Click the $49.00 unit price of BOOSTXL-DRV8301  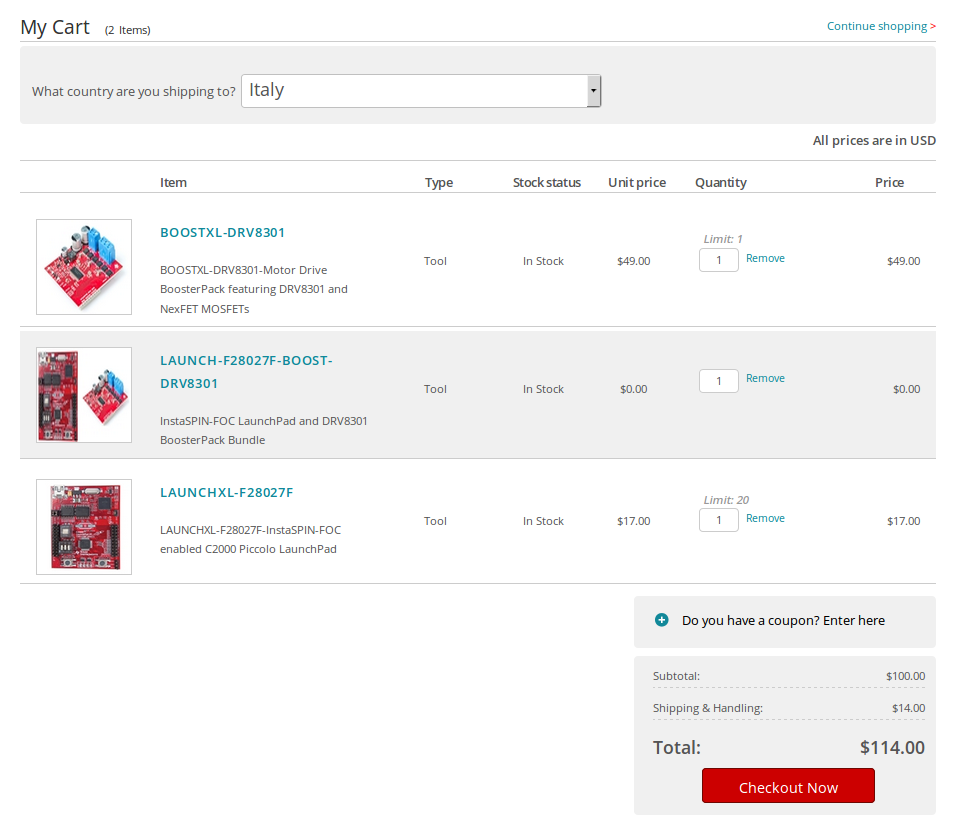pos(634,261)
